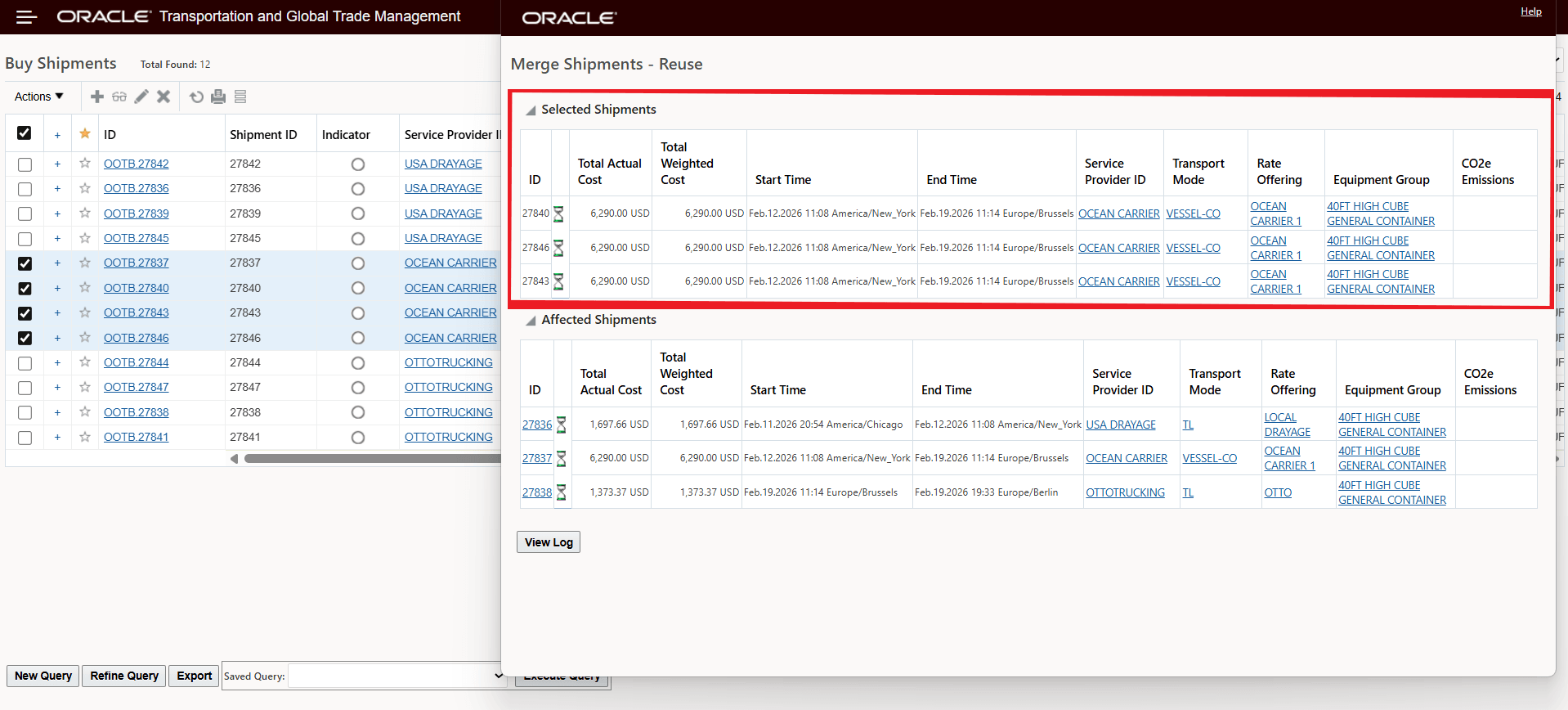Open OTTOTRUCKING link in Affected Shipments
Image resolution: width=1568 pixels, height=710 pixels.
(1125, 492)
